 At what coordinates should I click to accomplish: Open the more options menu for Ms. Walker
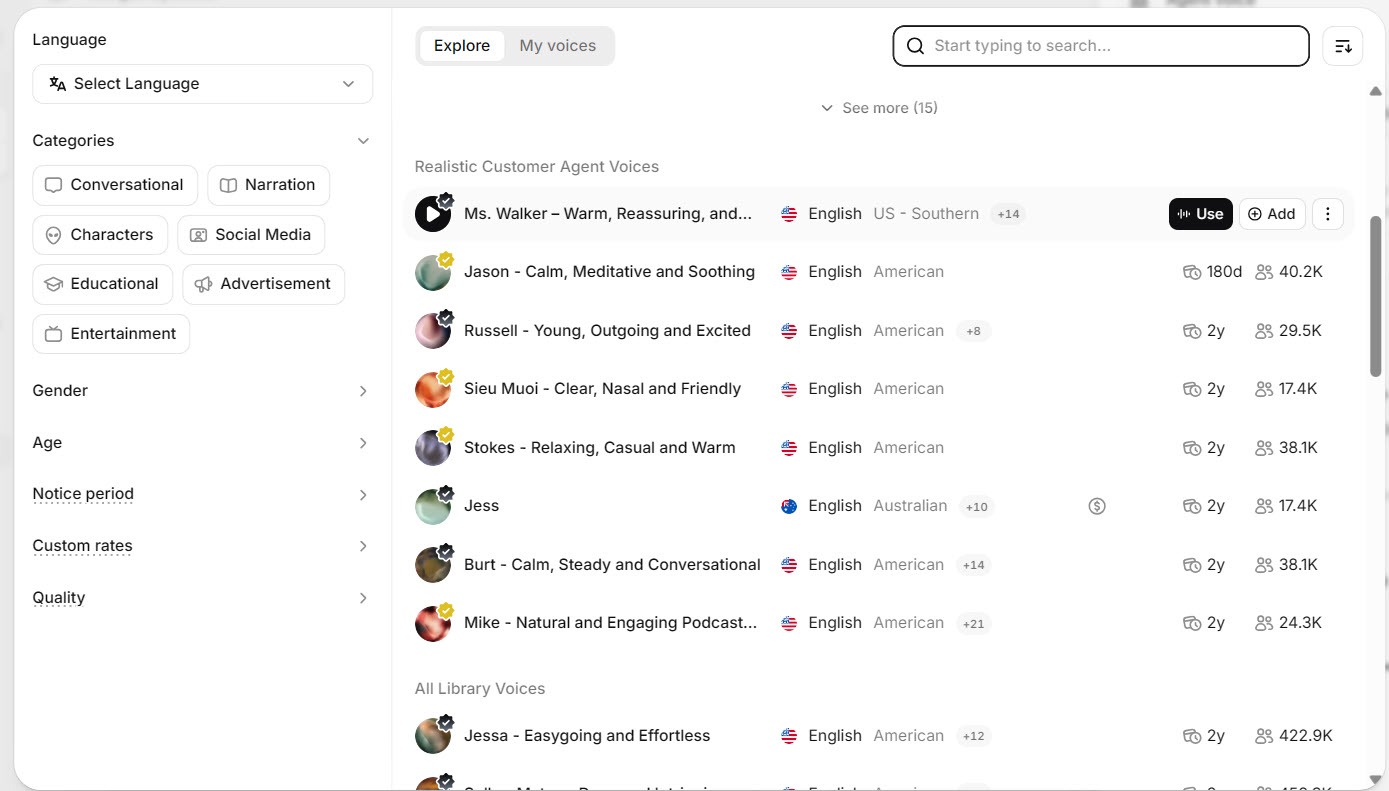coord(1327,214)
